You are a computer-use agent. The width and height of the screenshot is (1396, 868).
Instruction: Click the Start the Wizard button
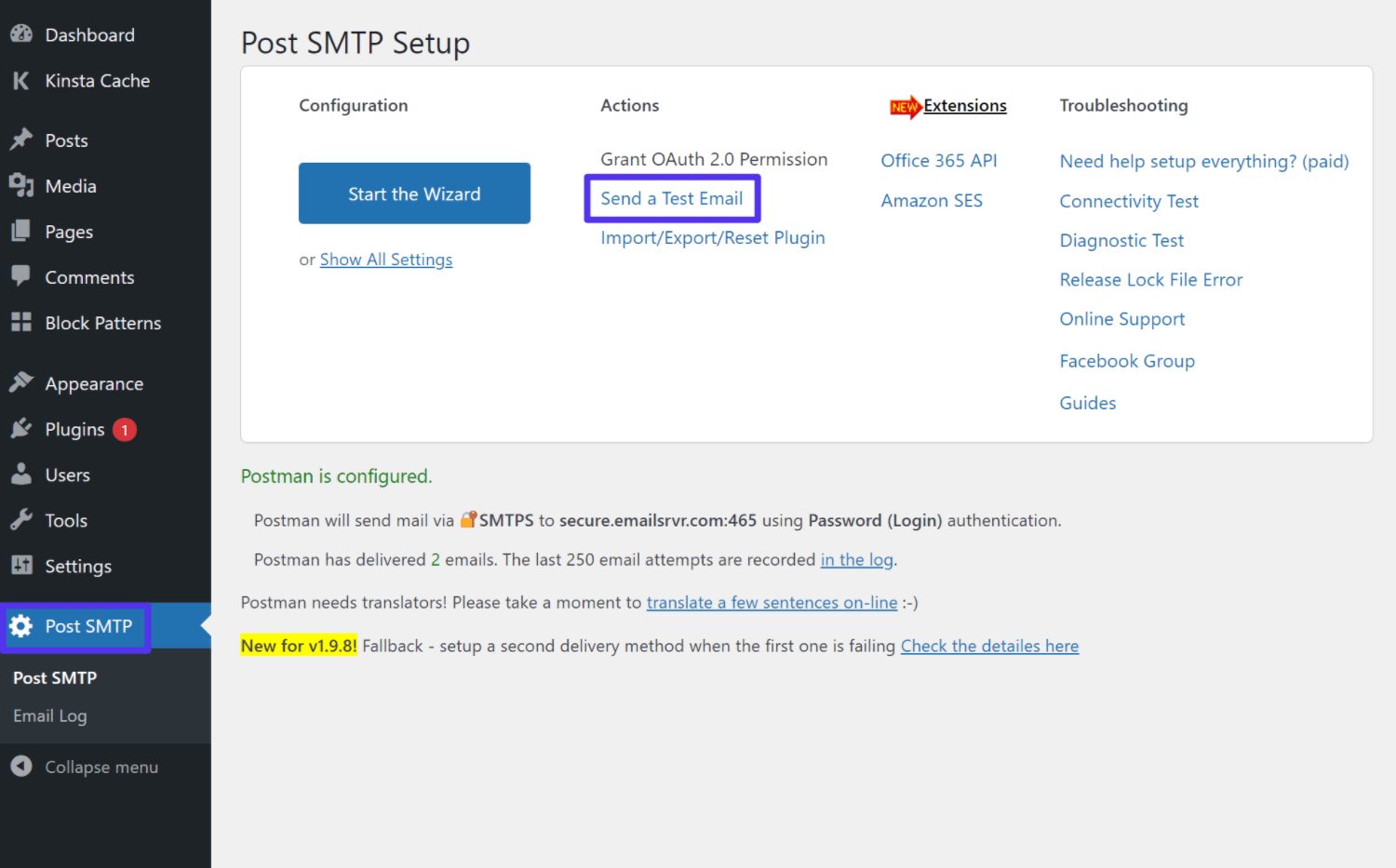[413, 193]
